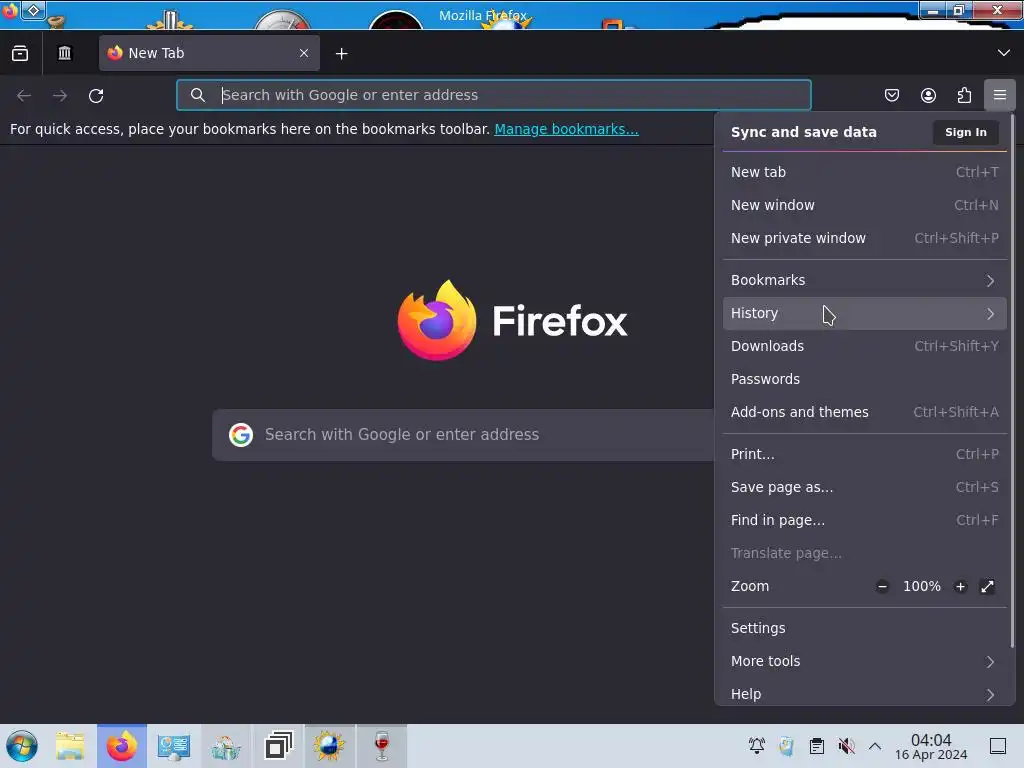Open the Firefox account icon

pos(928,95)
